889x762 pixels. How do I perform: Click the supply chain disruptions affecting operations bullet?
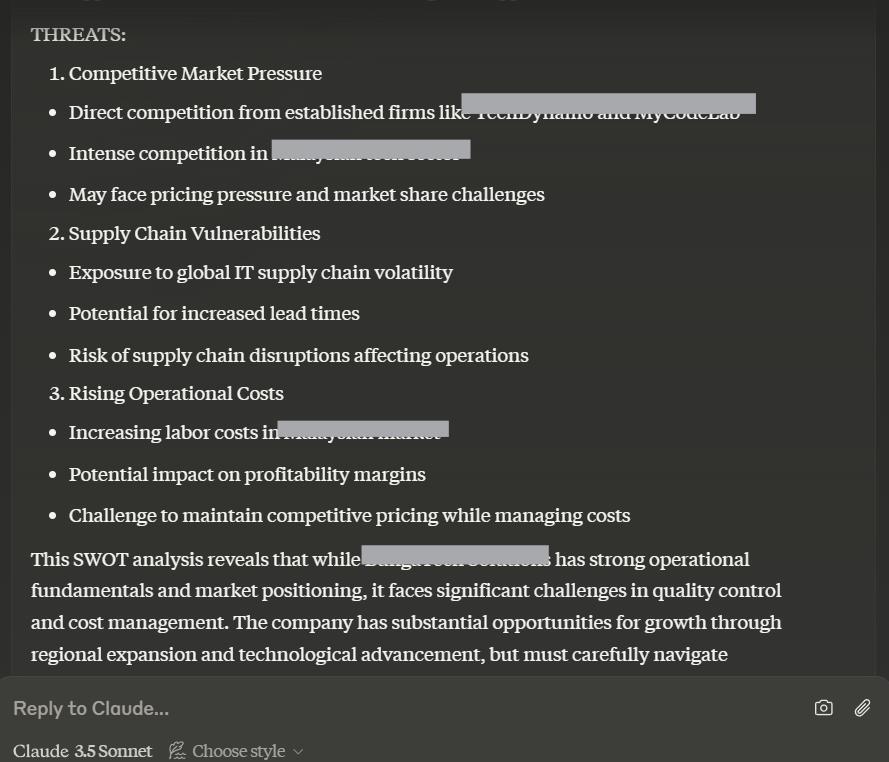pyautogui.click(x=298, y=355)
